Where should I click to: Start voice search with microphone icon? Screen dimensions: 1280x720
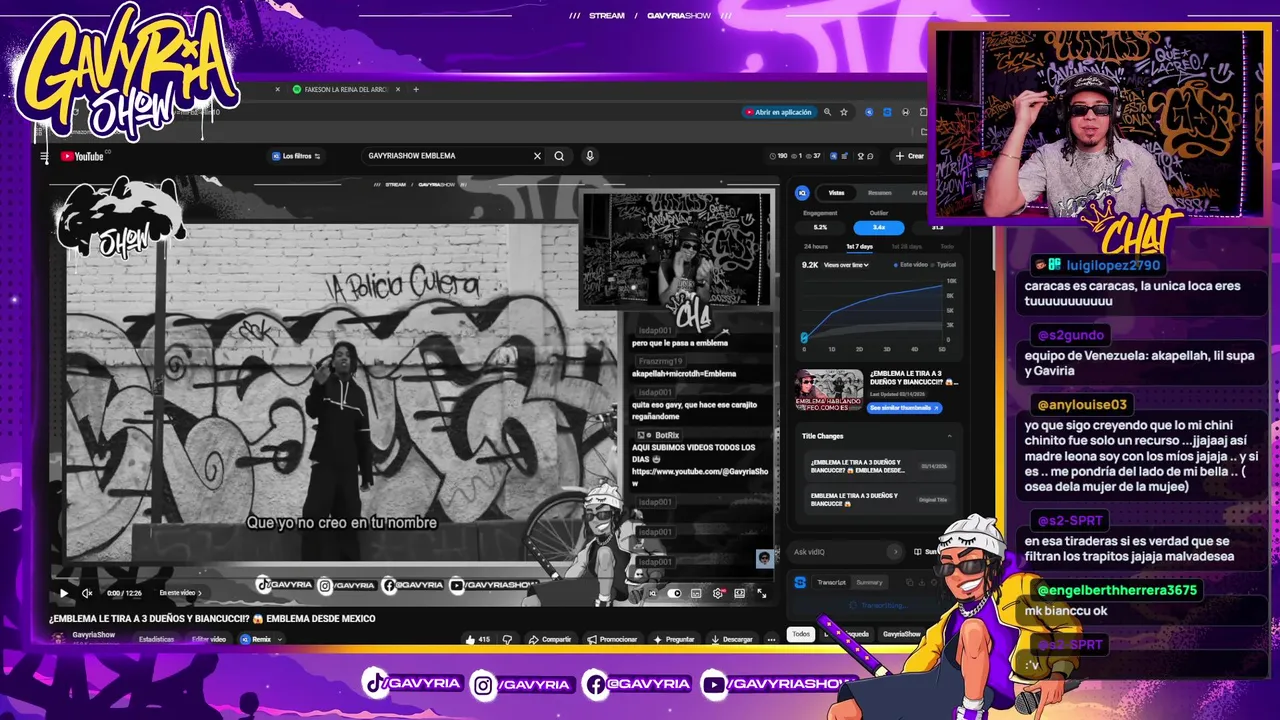(590, 156)
